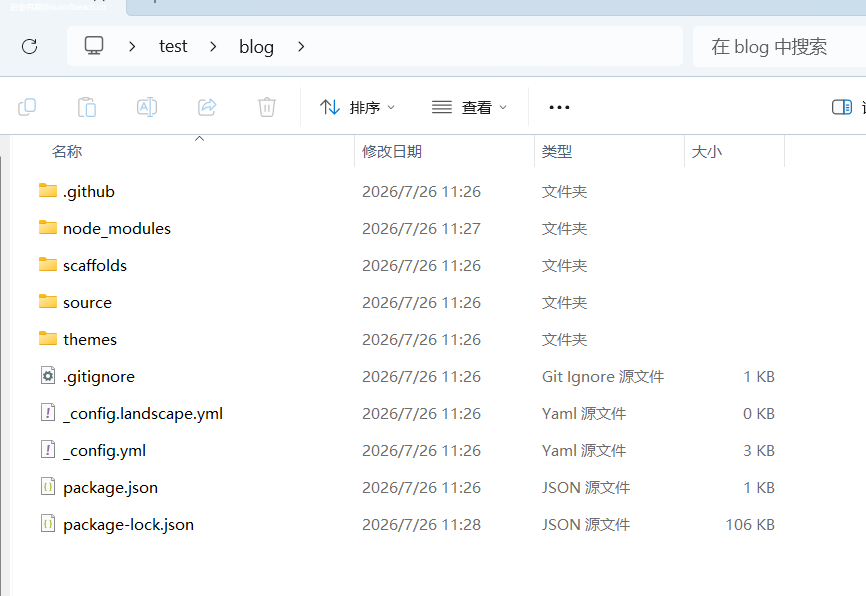Click the copy icon in toolbar
866x596 pixels.
[x=27, y=107]
